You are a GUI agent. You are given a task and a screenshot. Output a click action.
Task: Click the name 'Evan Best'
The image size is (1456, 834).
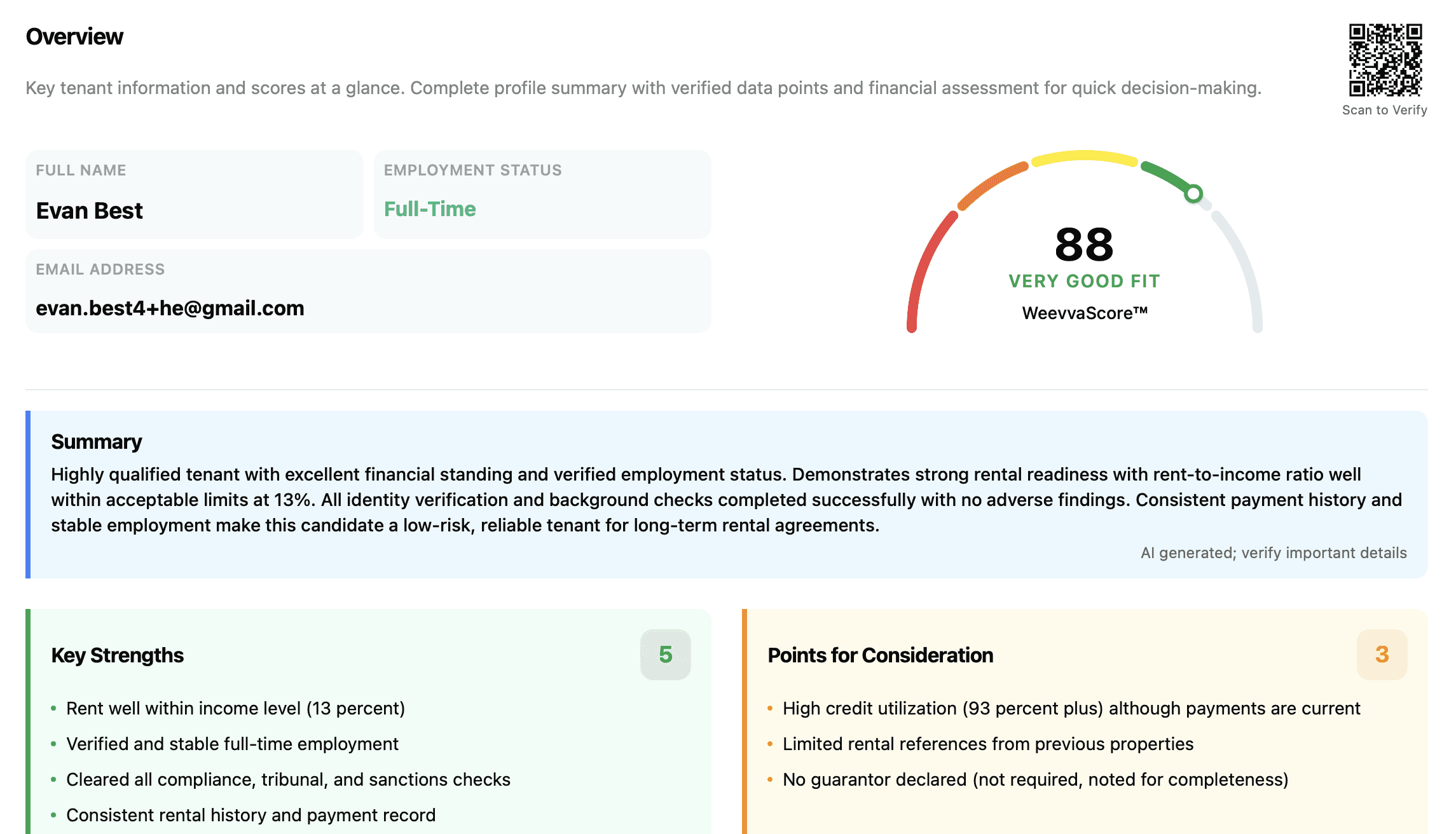(90, 211)
